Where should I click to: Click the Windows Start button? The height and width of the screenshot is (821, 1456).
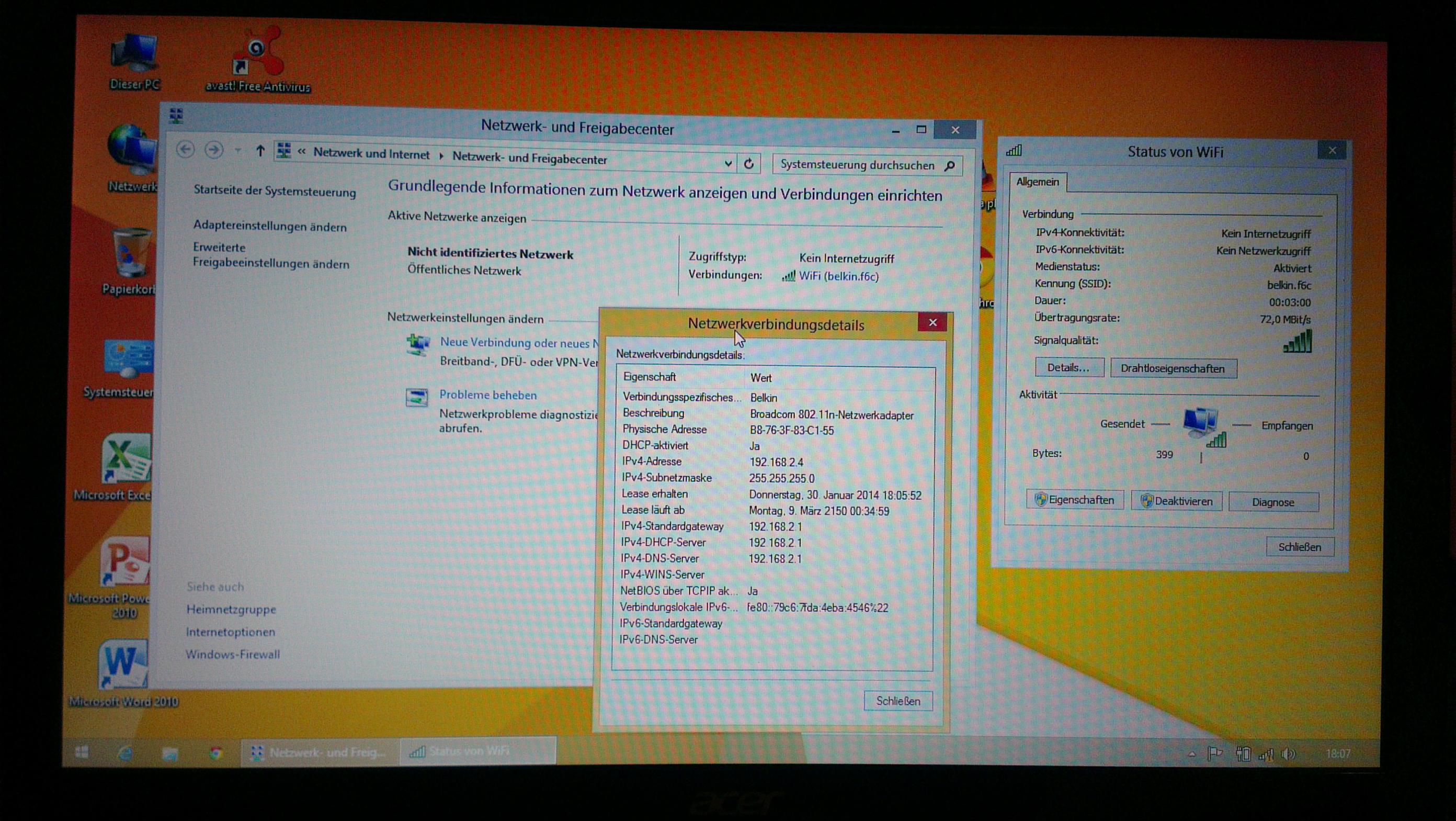click(82, 751)
